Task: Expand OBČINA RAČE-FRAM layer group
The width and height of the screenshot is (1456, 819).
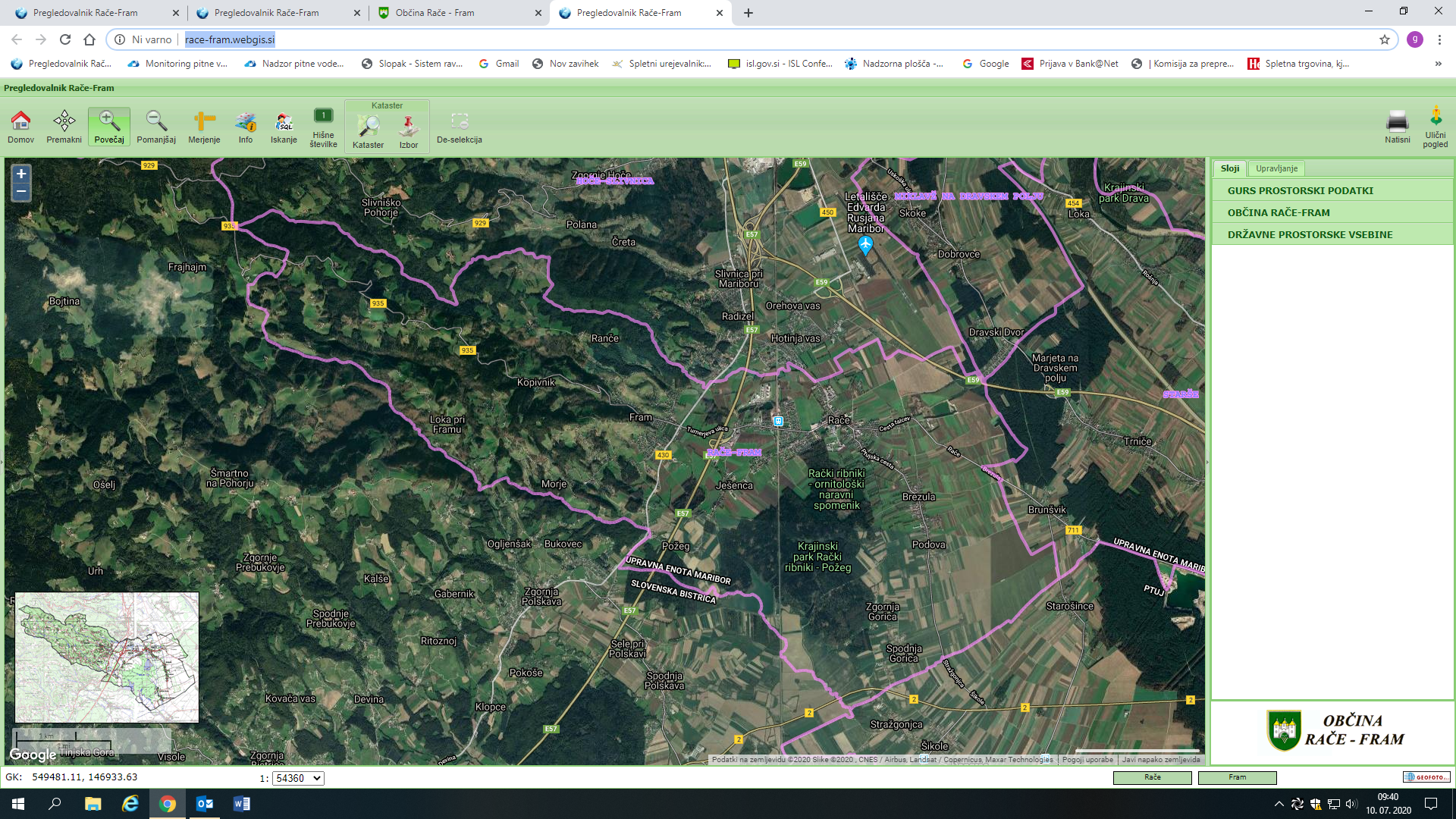Action: point(1279,212)
